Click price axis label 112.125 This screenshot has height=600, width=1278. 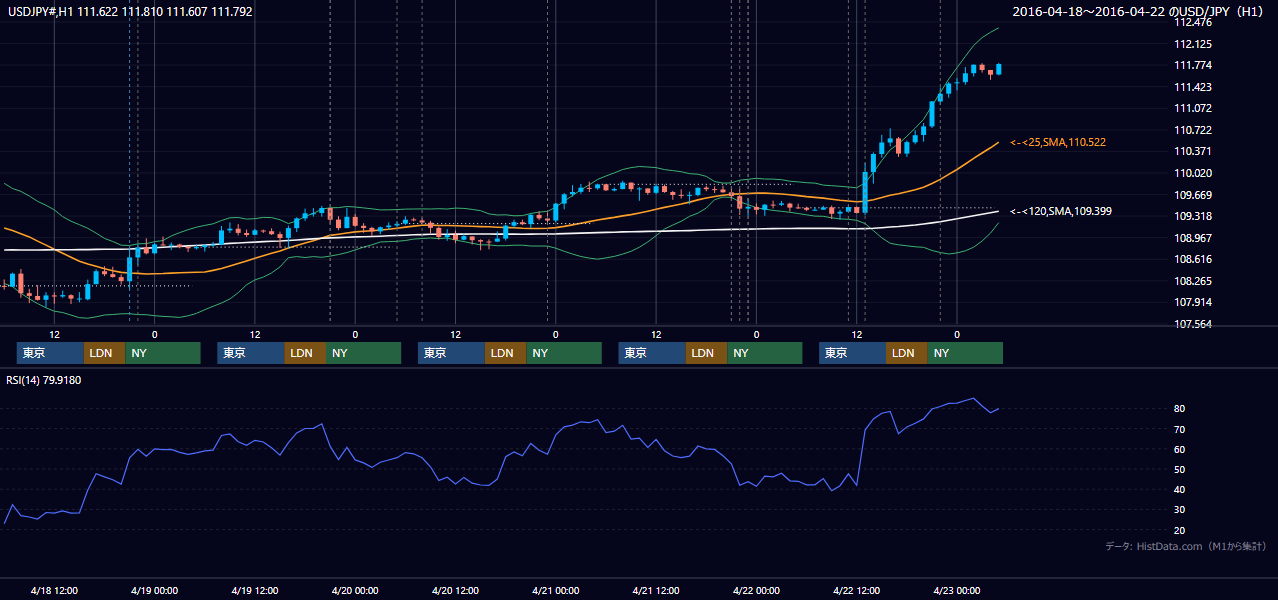click(1193, 44)
